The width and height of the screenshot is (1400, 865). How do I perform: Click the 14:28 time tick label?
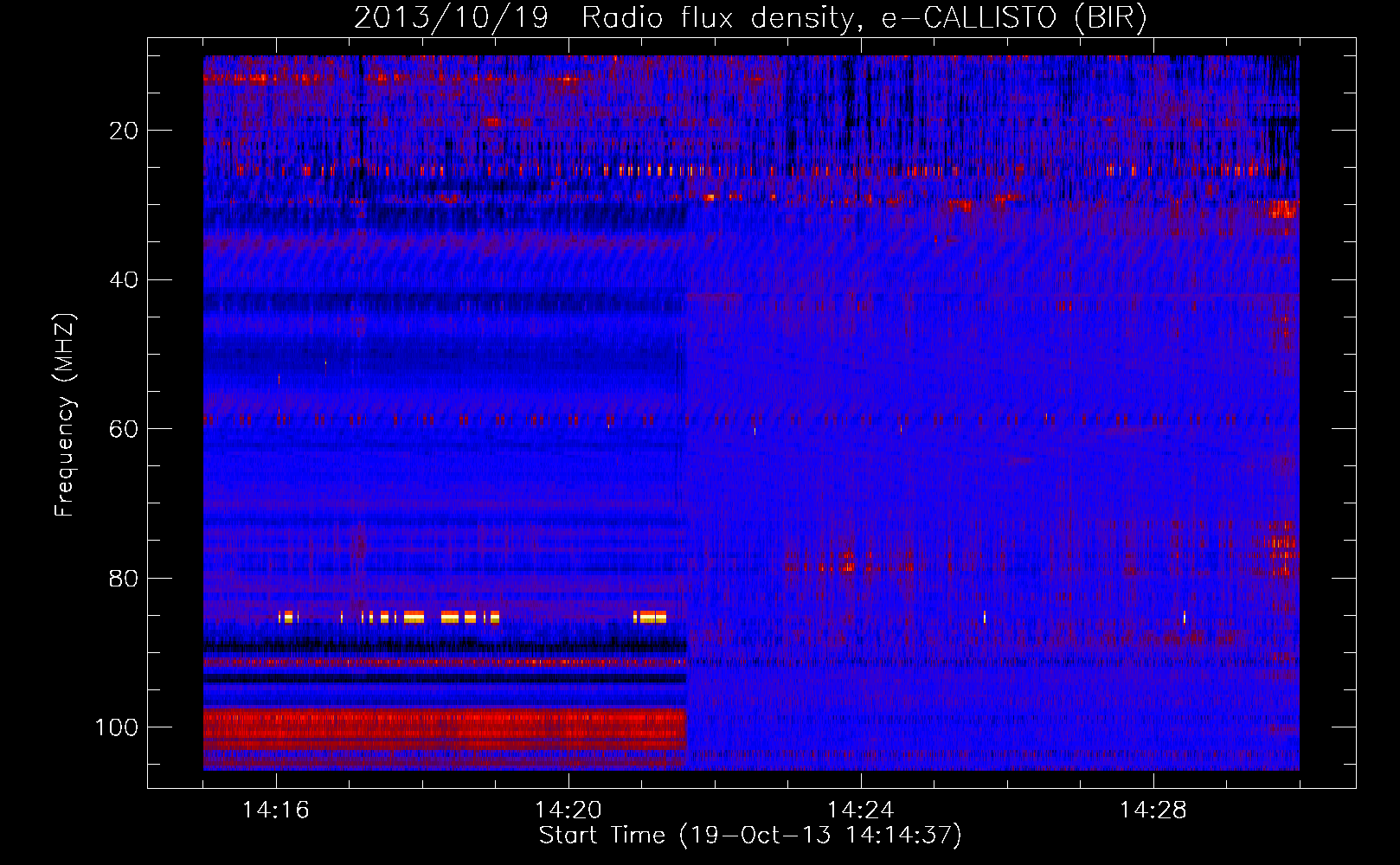coord(1153,810)
